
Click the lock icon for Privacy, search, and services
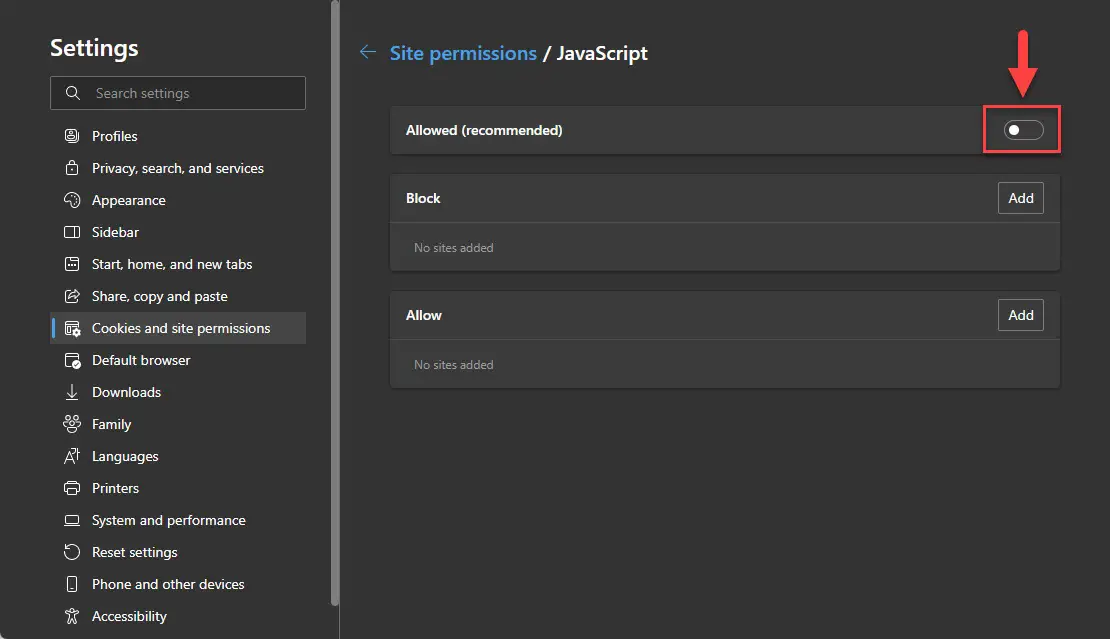point(71,168)
